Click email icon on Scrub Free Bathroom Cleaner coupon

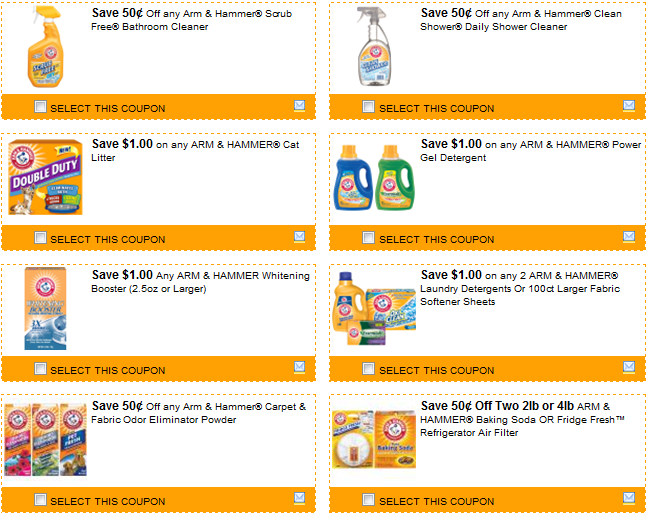click(x=299, y=106)
